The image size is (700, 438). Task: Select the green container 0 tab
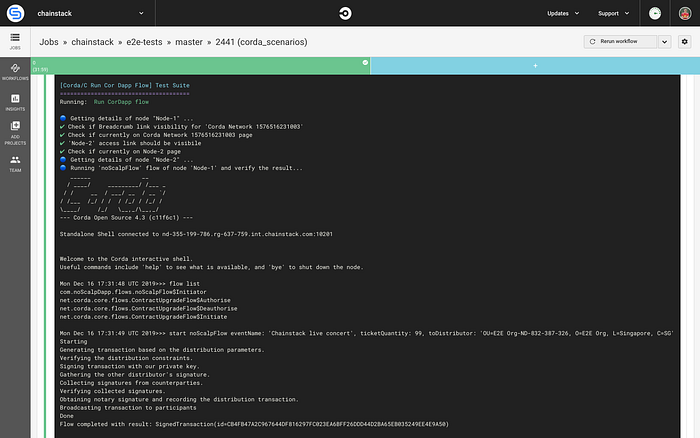click(x=200, y=66)
